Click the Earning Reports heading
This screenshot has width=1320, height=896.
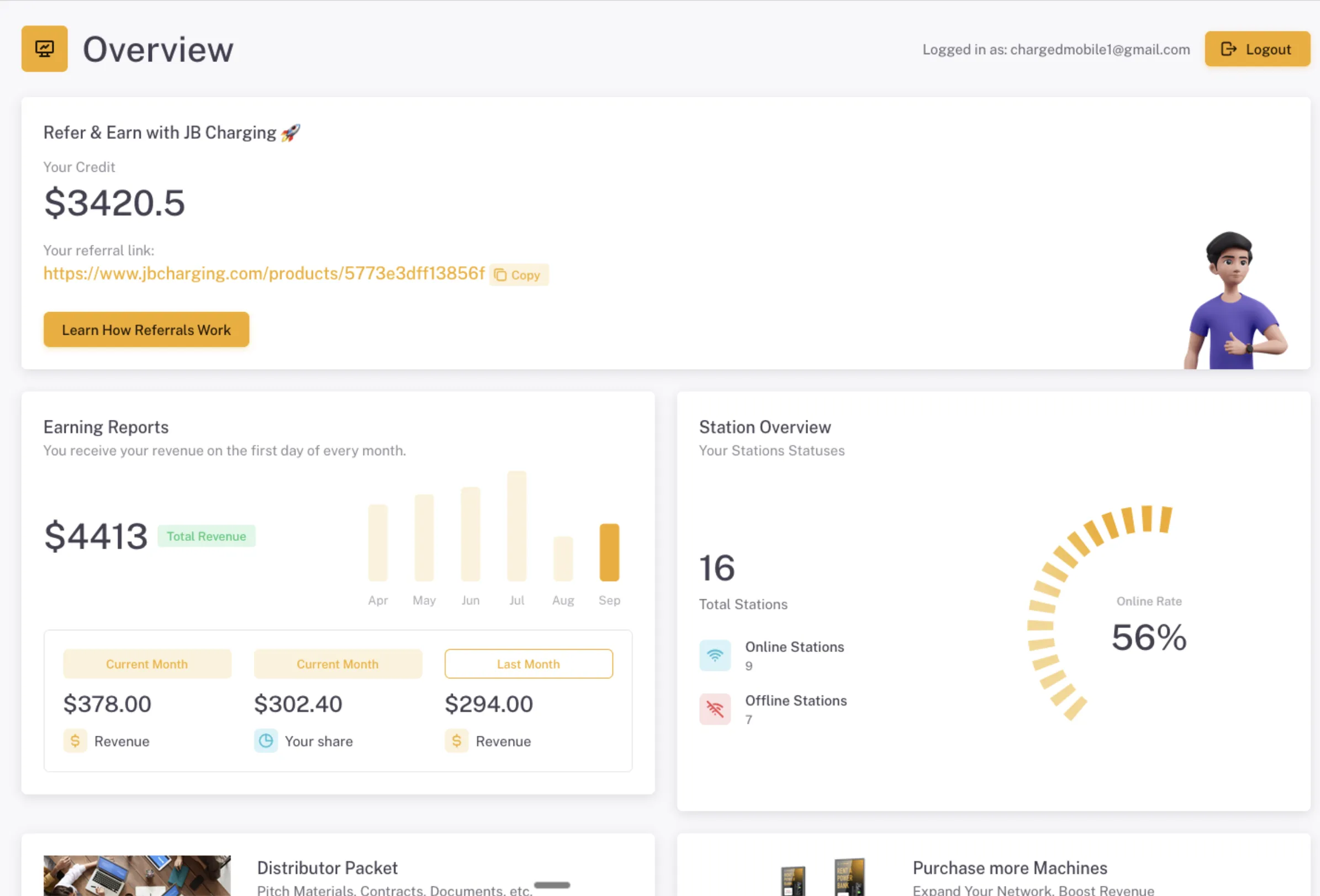click(106, 427)
